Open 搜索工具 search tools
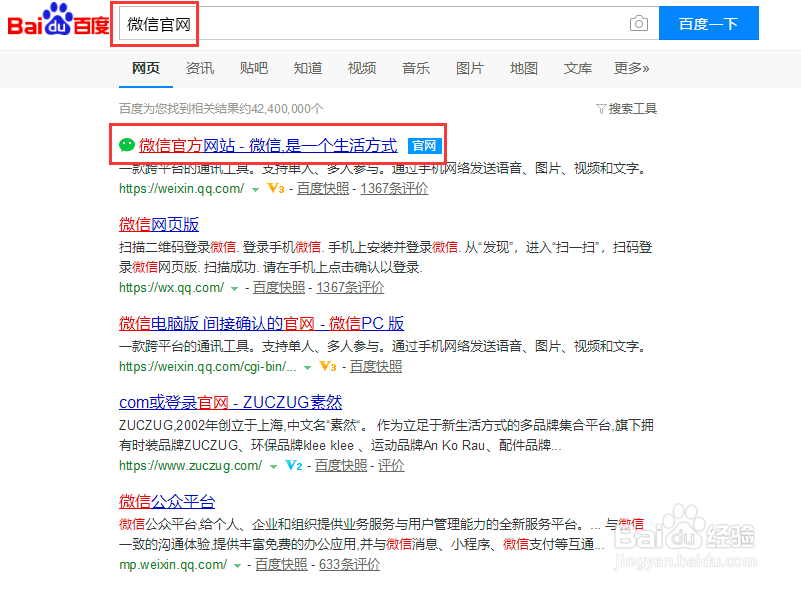The height and width of the screenshot is (589, 801). pyautogui.click(x=632, y=109)
